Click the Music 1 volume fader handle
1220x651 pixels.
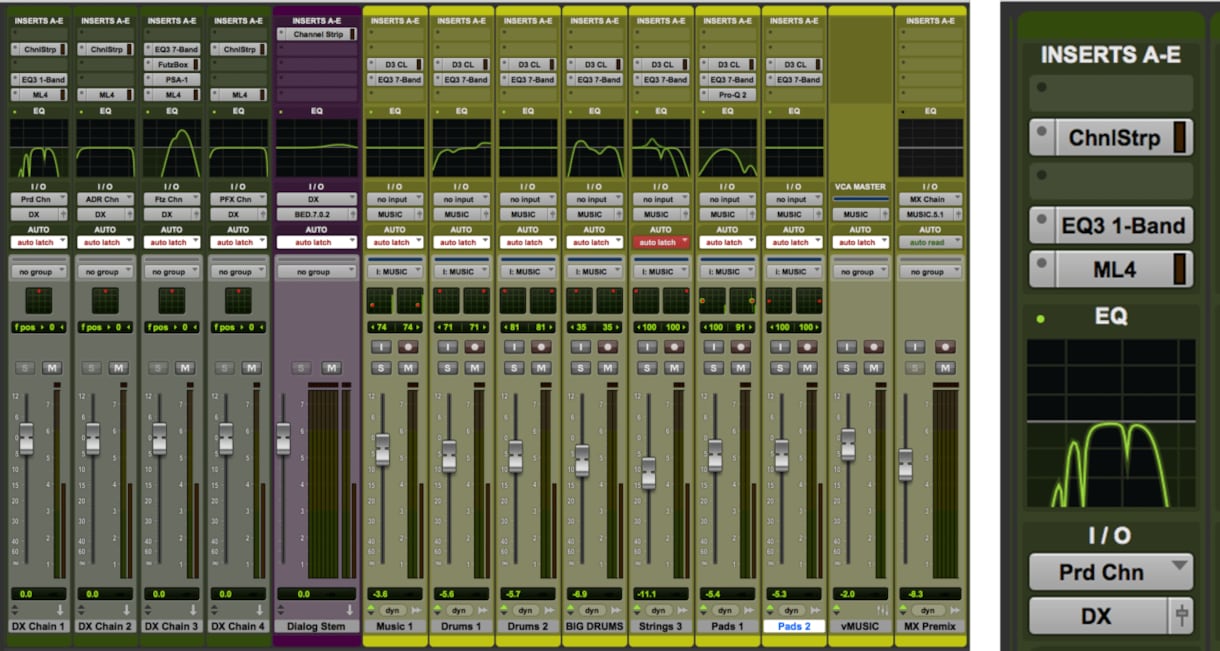[x=382, y=449]
